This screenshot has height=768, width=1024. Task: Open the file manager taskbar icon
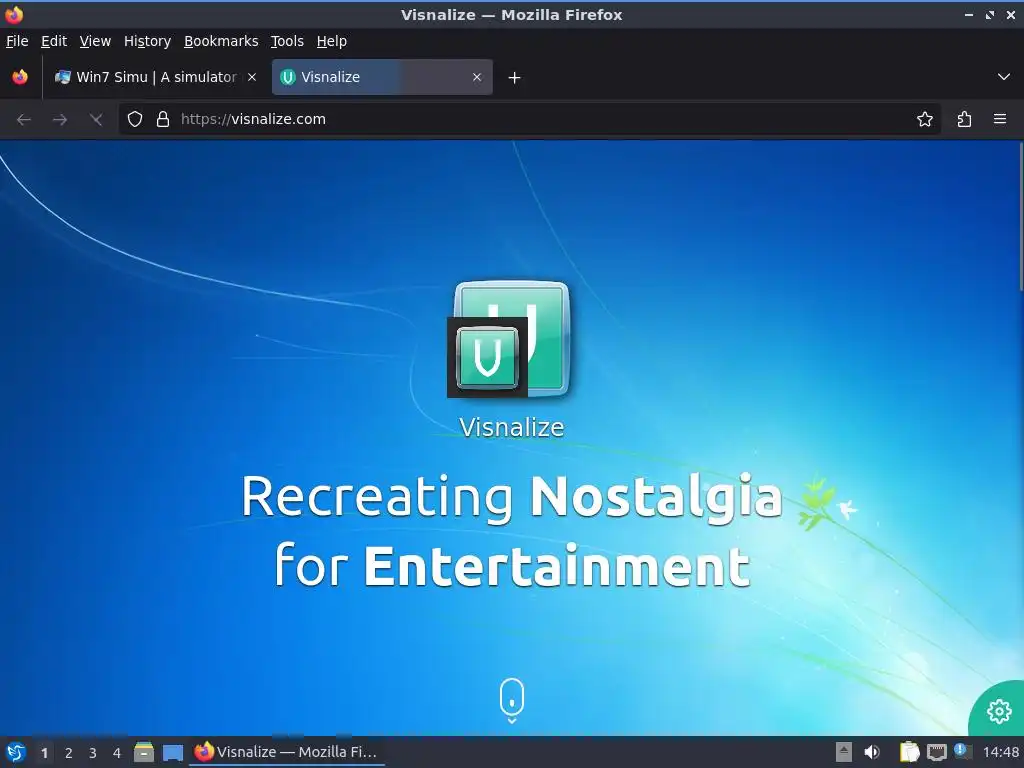pyautogui.click(x=144, y=752)
